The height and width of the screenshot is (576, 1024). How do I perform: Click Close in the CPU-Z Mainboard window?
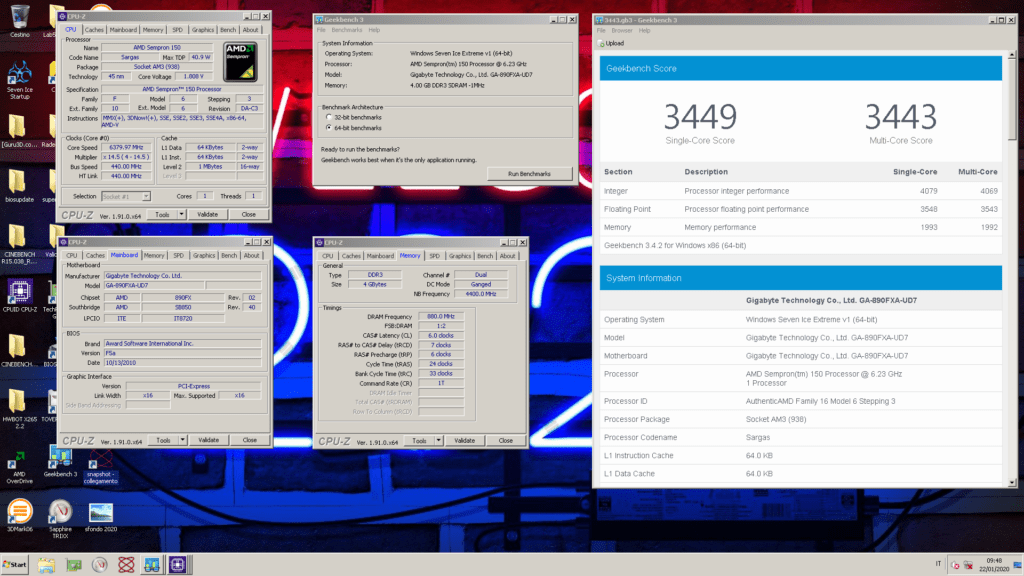pyautogui.click(x=249, y=441)
